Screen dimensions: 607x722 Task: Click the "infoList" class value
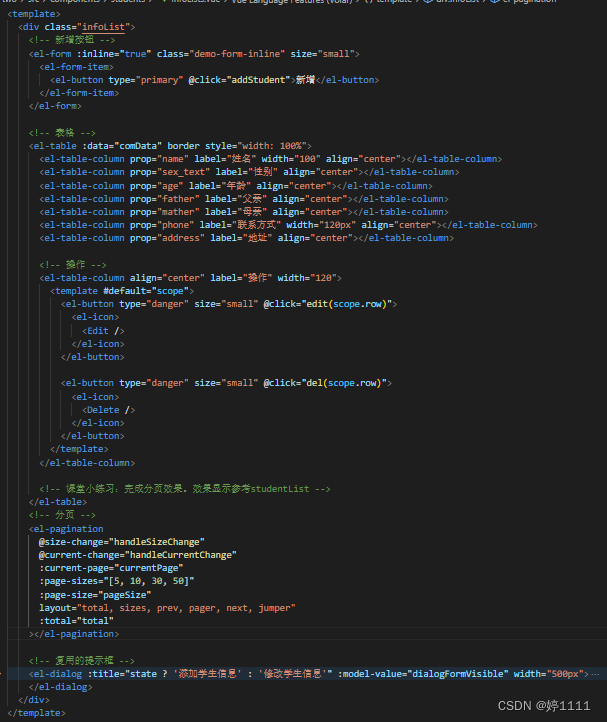[103, 27]
